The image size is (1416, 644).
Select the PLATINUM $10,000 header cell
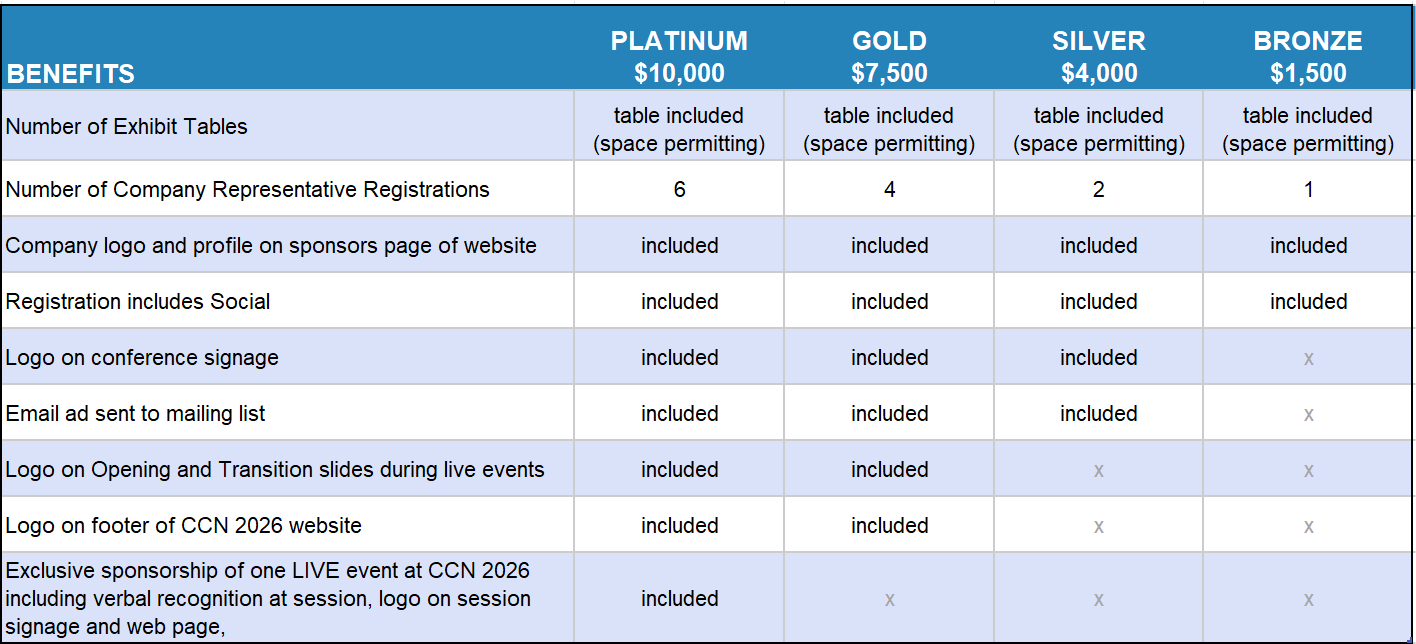679,56
